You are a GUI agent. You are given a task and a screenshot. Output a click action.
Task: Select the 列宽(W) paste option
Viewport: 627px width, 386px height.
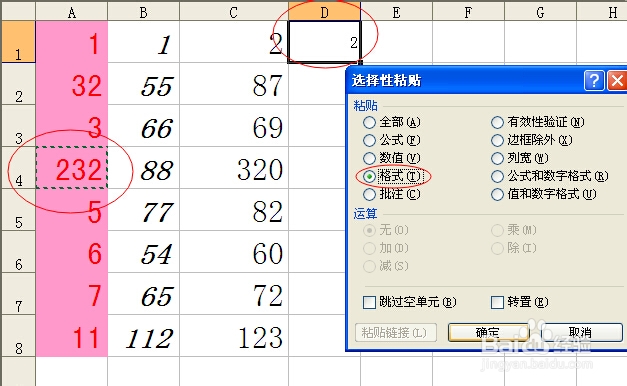click(520, 158)
